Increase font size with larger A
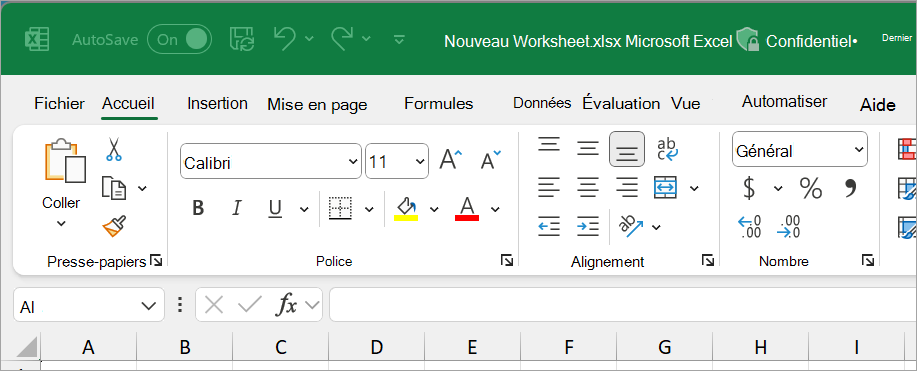The image size is (917, 371). click(450, 159)
